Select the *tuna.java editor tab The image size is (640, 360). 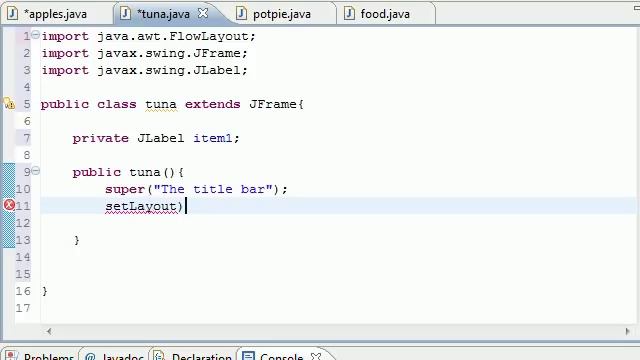pos(163,14)
